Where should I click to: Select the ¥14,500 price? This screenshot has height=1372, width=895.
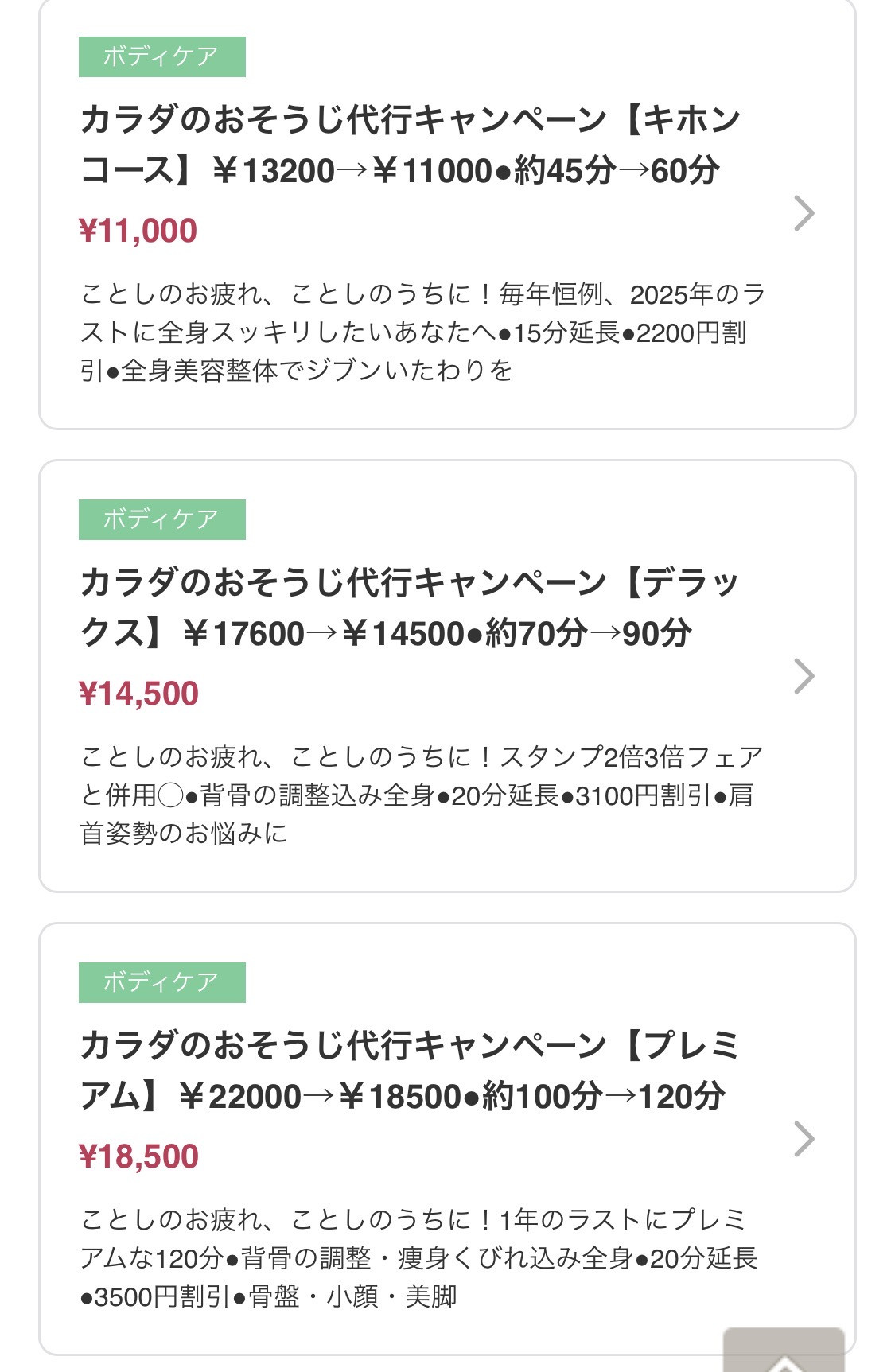click(x=139, y=694)
